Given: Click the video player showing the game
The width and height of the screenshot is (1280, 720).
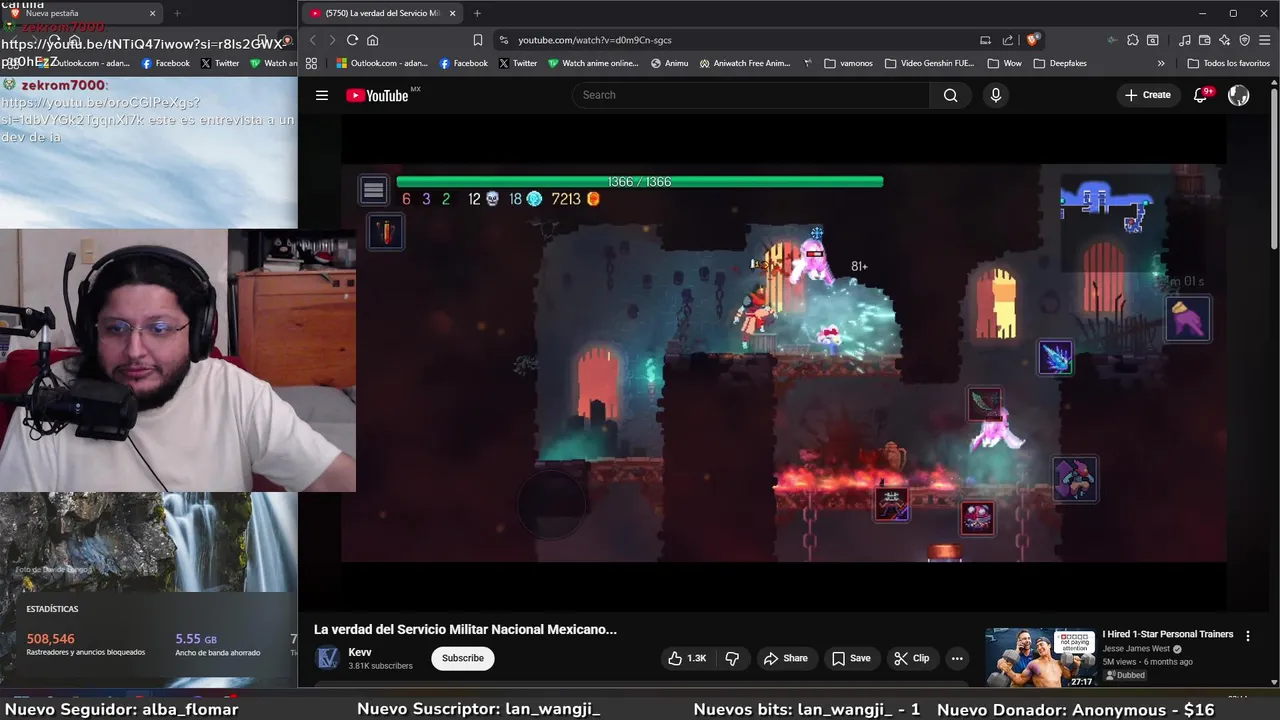Looking at the screenshot, I should coord(784,362).
